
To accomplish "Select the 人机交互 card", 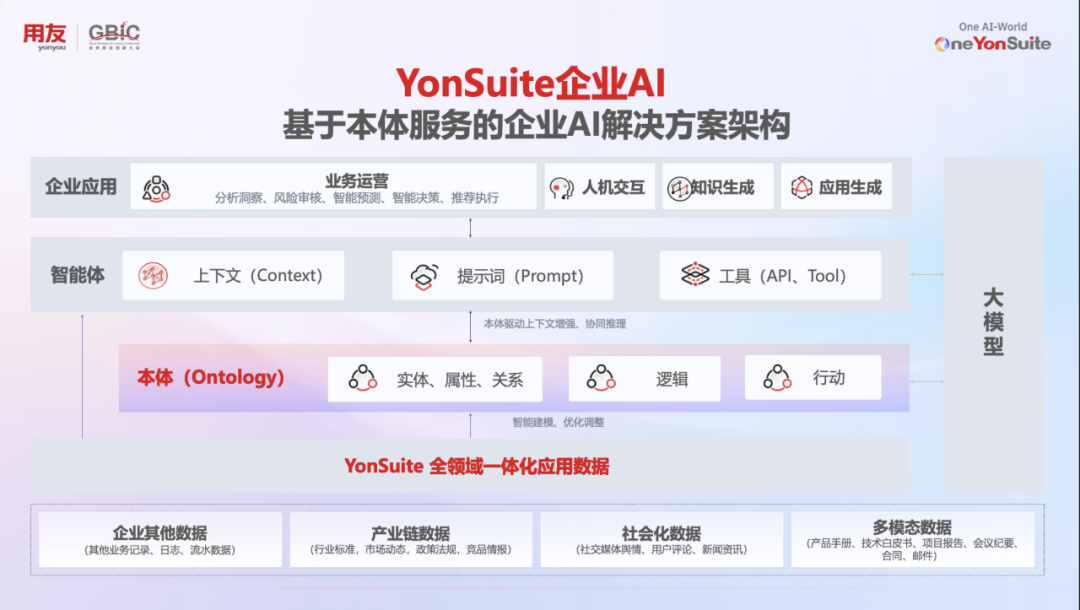I will tap(599, 186).
